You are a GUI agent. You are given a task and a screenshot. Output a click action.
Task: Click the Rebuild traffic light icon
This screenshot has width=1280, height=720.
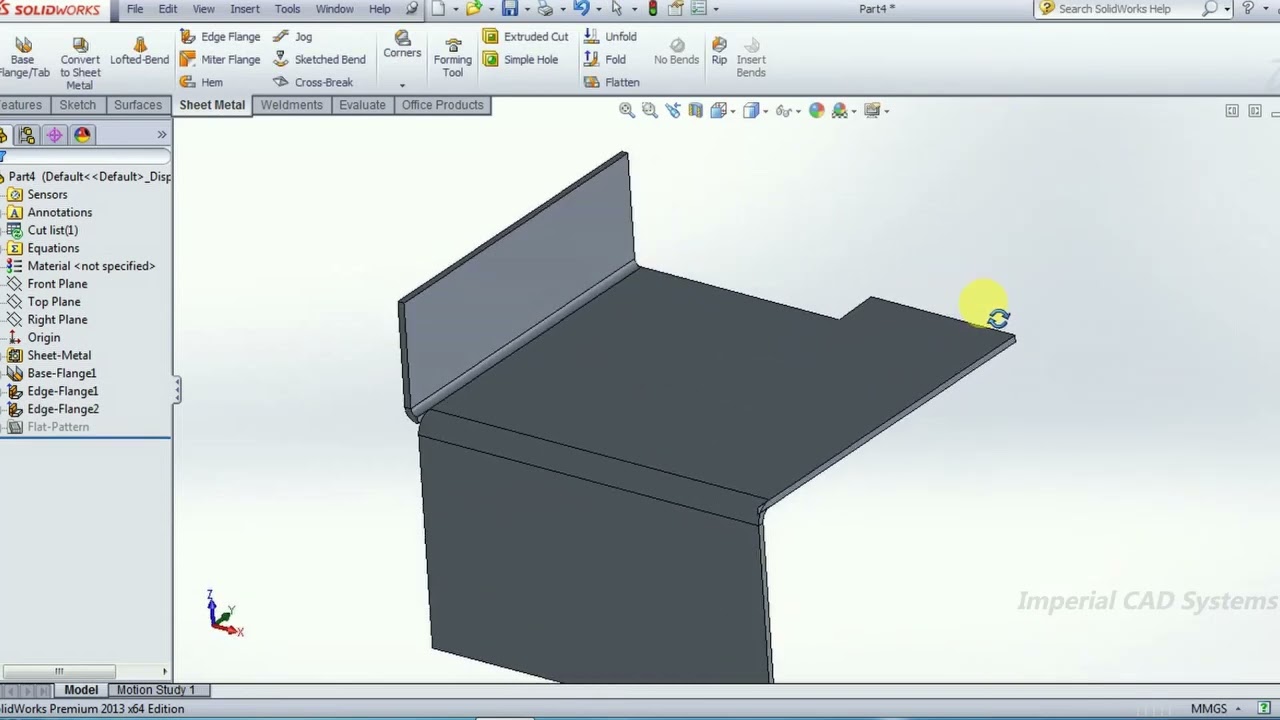pos(653,9)
